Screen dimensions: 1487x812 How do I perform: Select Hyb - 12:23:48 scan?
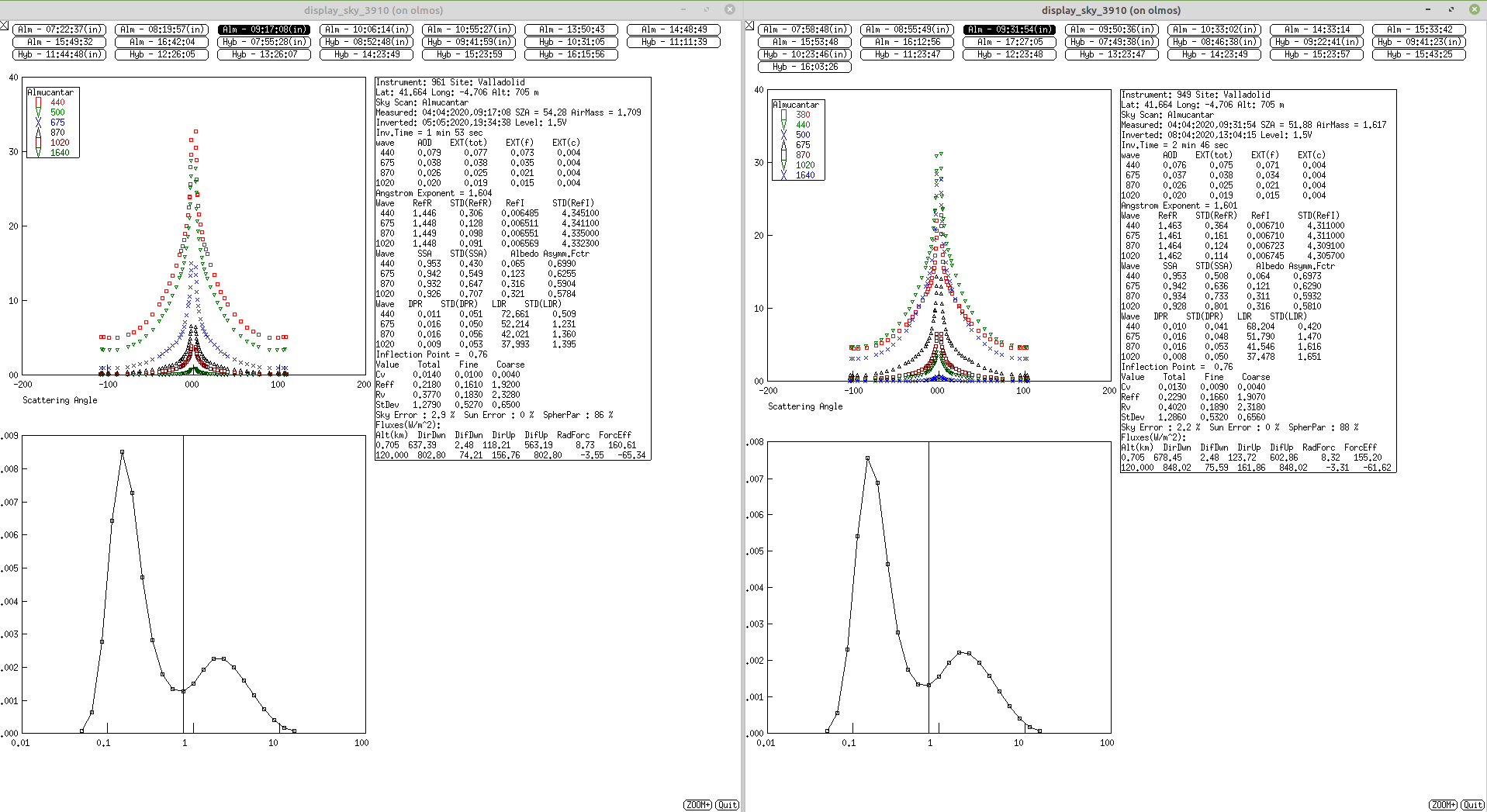pos(1010,54)
